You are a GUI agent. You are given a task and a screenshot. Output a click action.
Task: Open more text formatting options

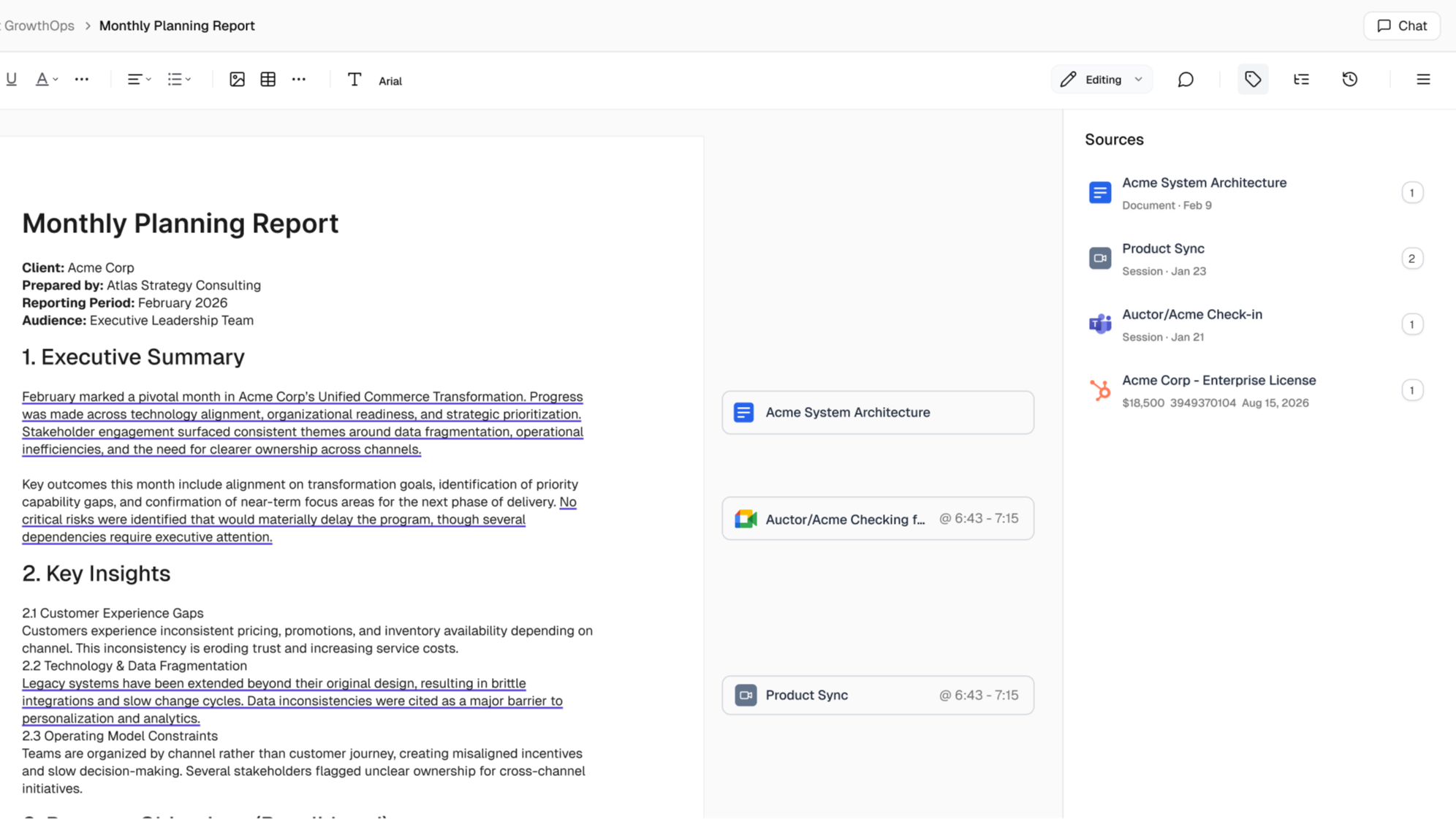click(82, 80)
